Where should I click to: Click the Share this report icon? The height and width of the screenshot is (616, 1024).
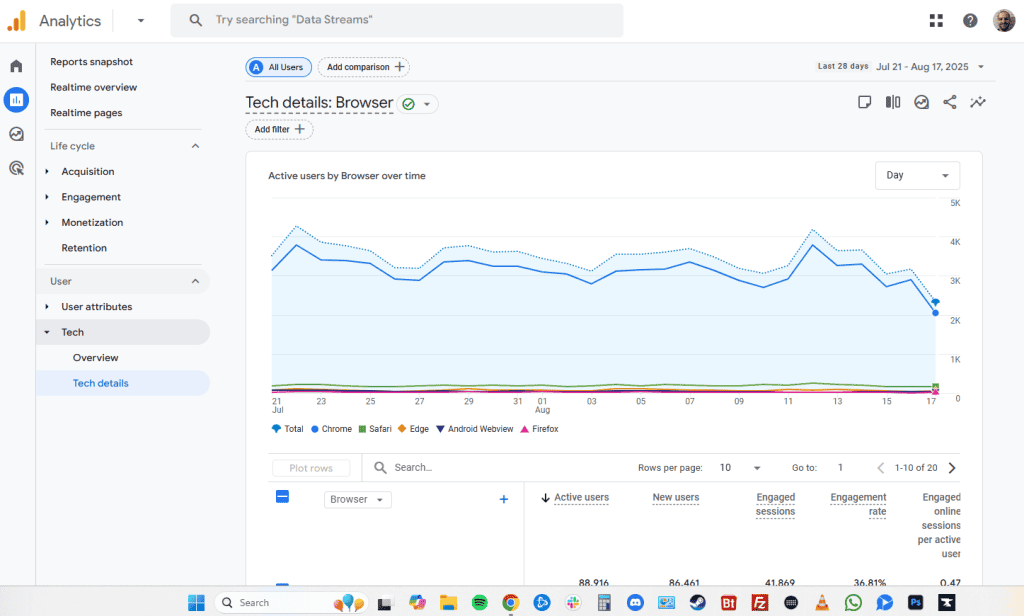pos(949,102)
